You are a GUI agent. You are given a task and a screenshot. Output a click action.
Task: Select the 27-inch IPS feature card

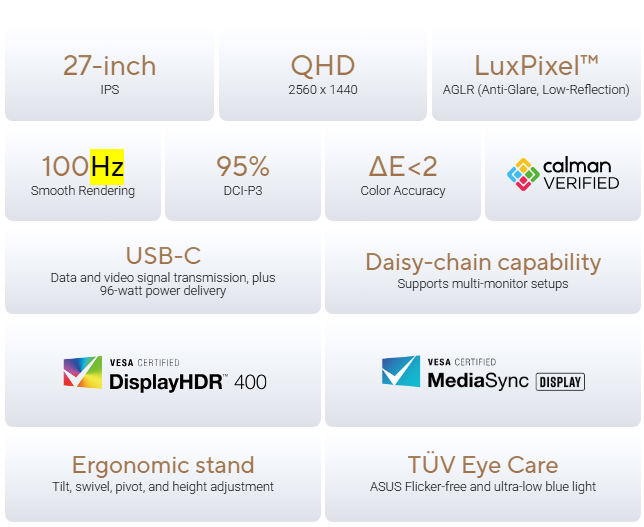[109, 74]
